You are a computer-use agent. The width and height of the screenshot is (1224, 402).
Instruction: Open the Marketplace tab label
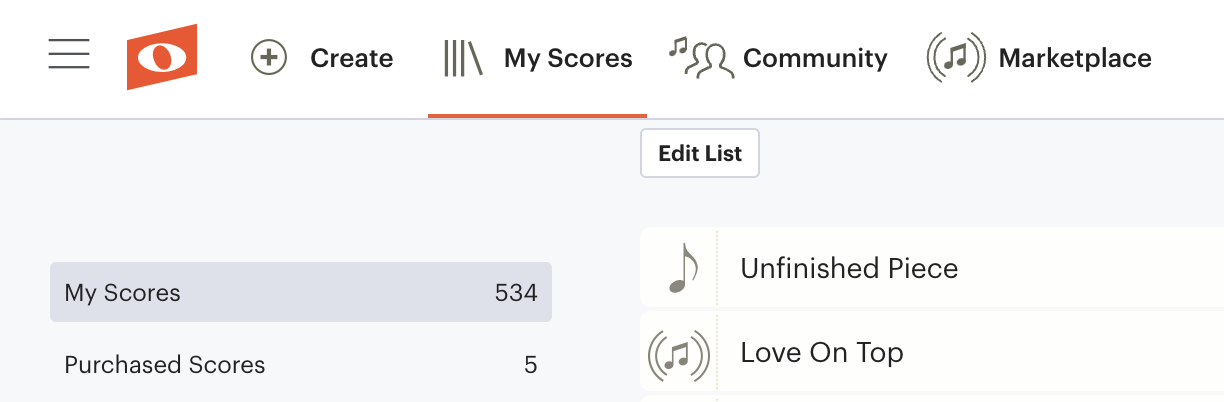(1075, 58)
